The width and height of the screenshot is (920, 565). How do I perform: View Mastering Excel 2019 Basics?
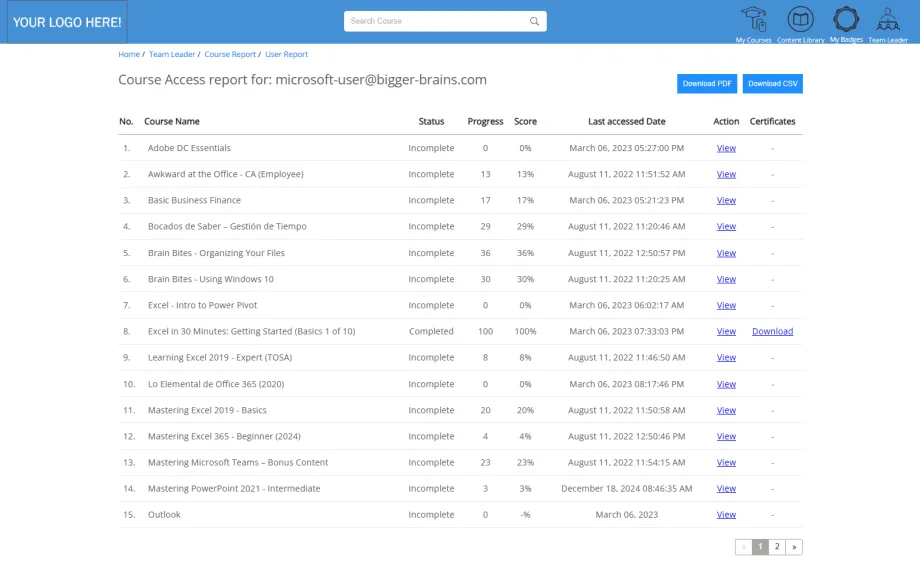(x=726, y=411)
